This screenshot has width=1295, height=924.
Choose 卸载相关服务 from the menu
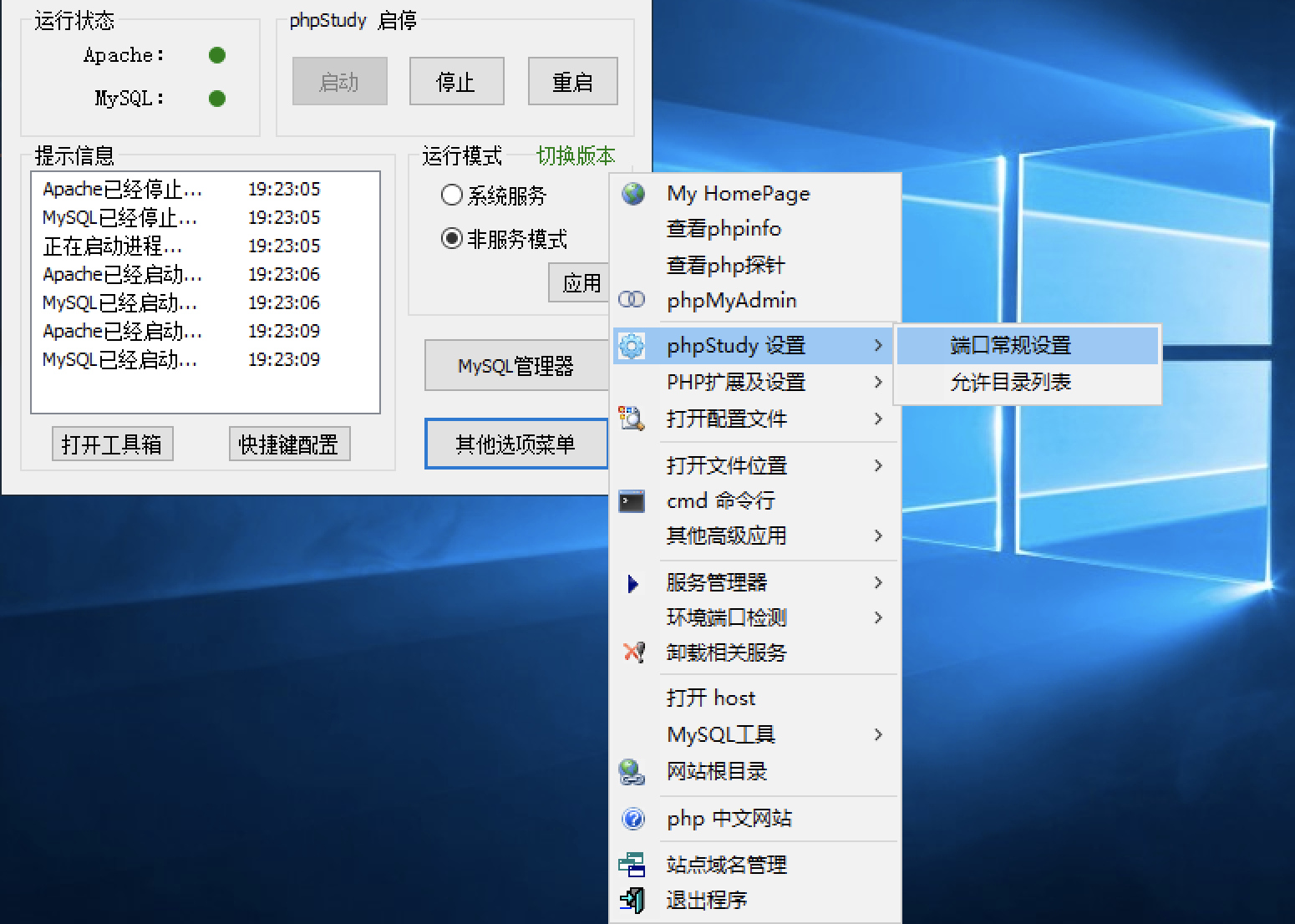pyautogui.click(x=755, y=652)
